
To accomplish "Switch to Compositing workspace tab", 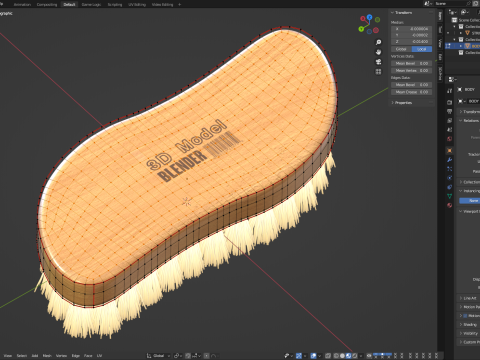I will 47,4.
